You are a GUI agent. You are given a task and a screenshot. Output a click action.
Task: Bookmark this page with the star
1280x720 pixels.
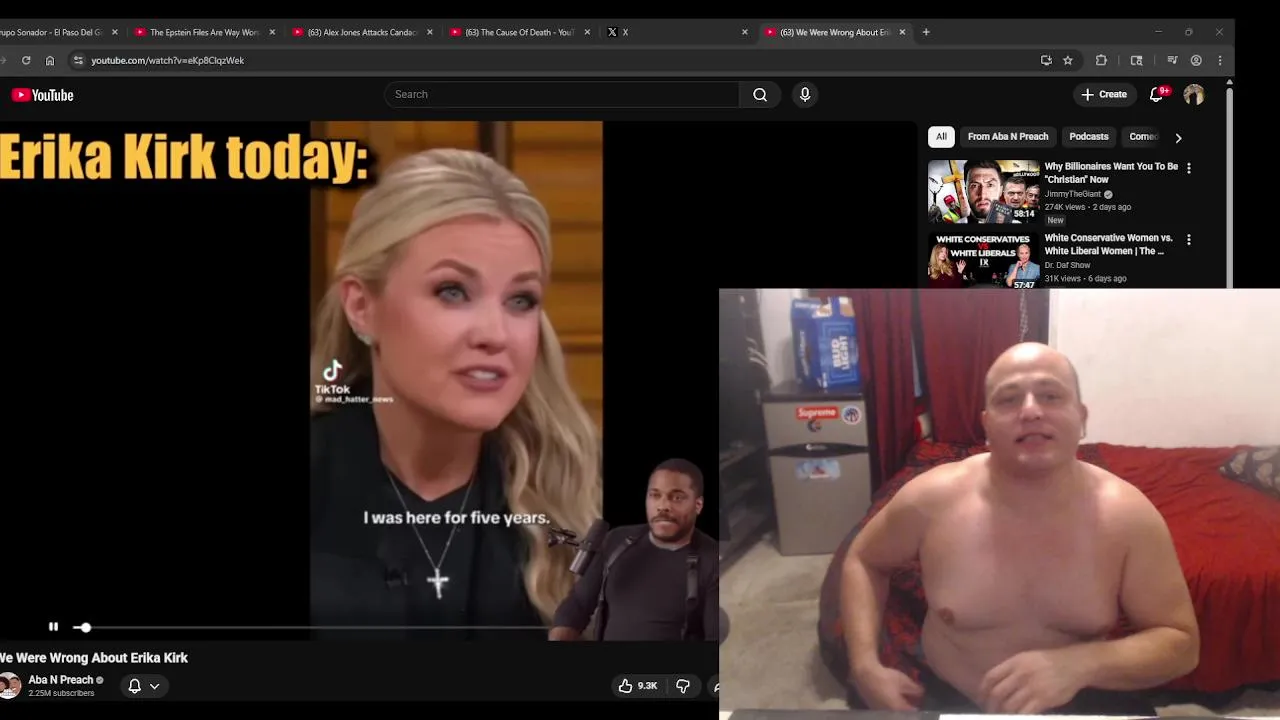tap(1068, 60)
